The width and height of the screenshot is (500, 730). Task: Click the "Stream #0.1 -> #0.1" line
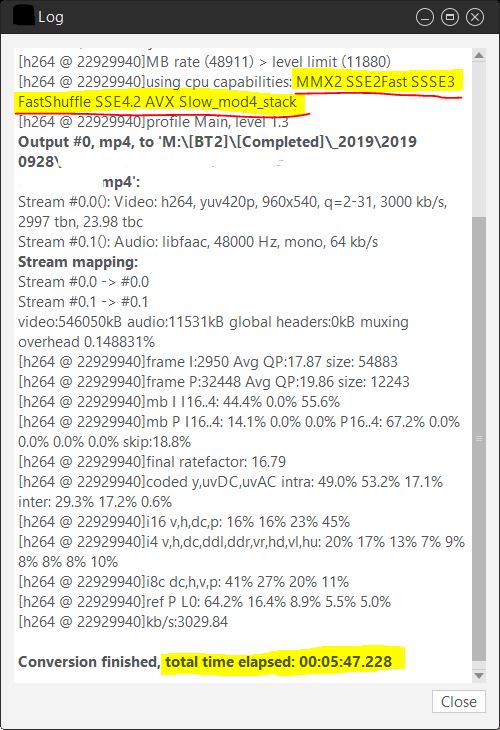83,302
